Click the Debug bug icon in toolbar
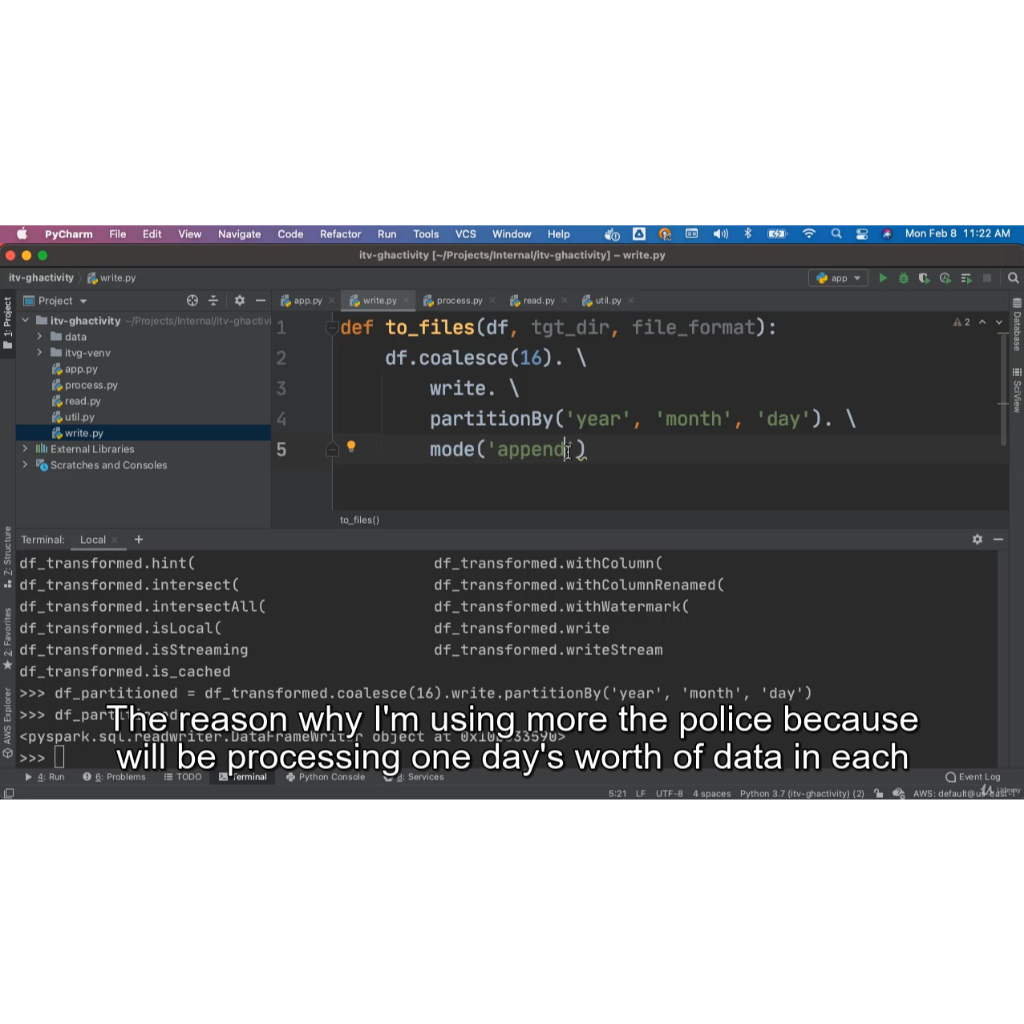 click(903, 278)
